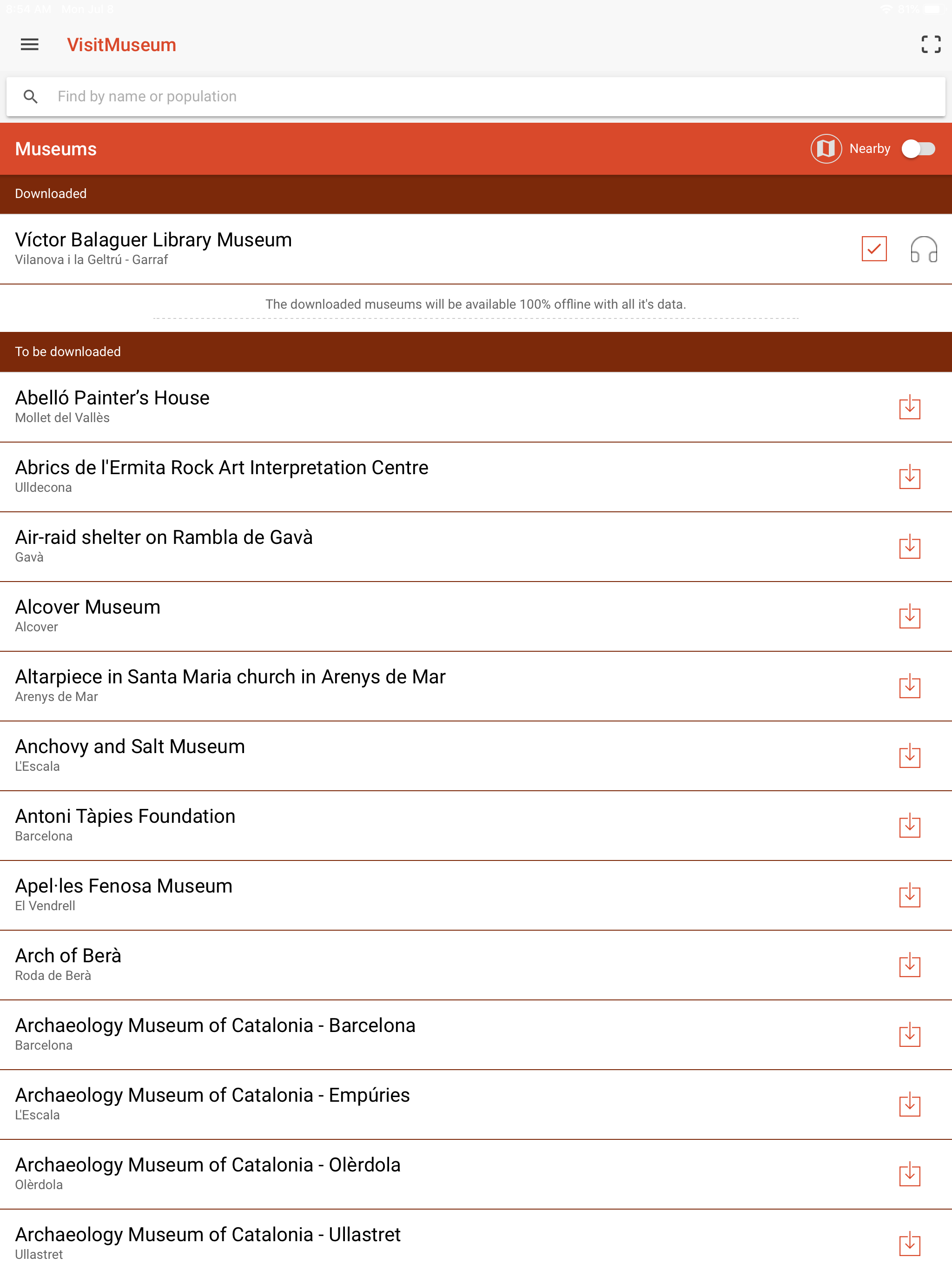
Task: Select the Downloaded section header
Action: click(x=51, y=194)
